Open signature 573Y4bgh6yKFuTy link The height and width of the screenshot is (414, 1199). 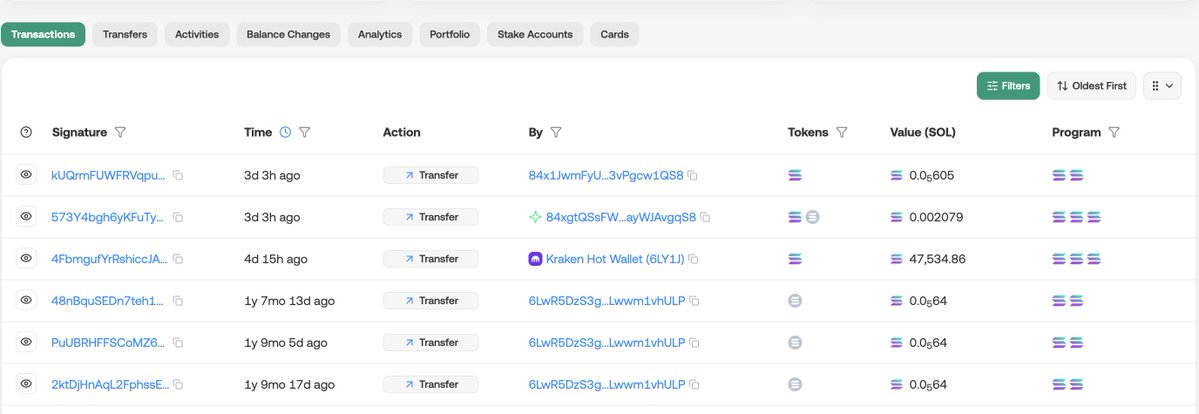click(x=108, y=217)
